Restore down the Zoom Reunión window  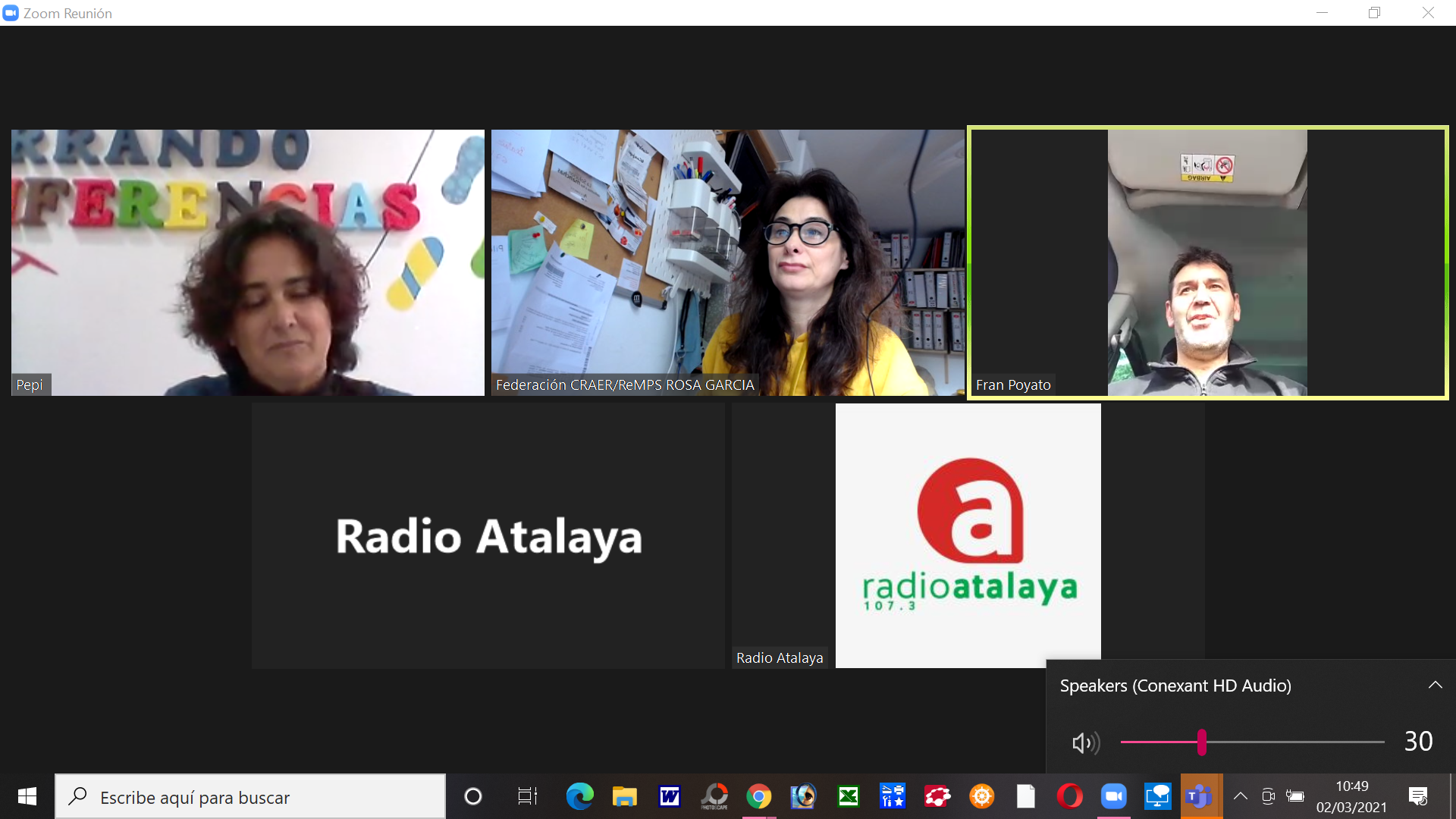[1374, 13]
